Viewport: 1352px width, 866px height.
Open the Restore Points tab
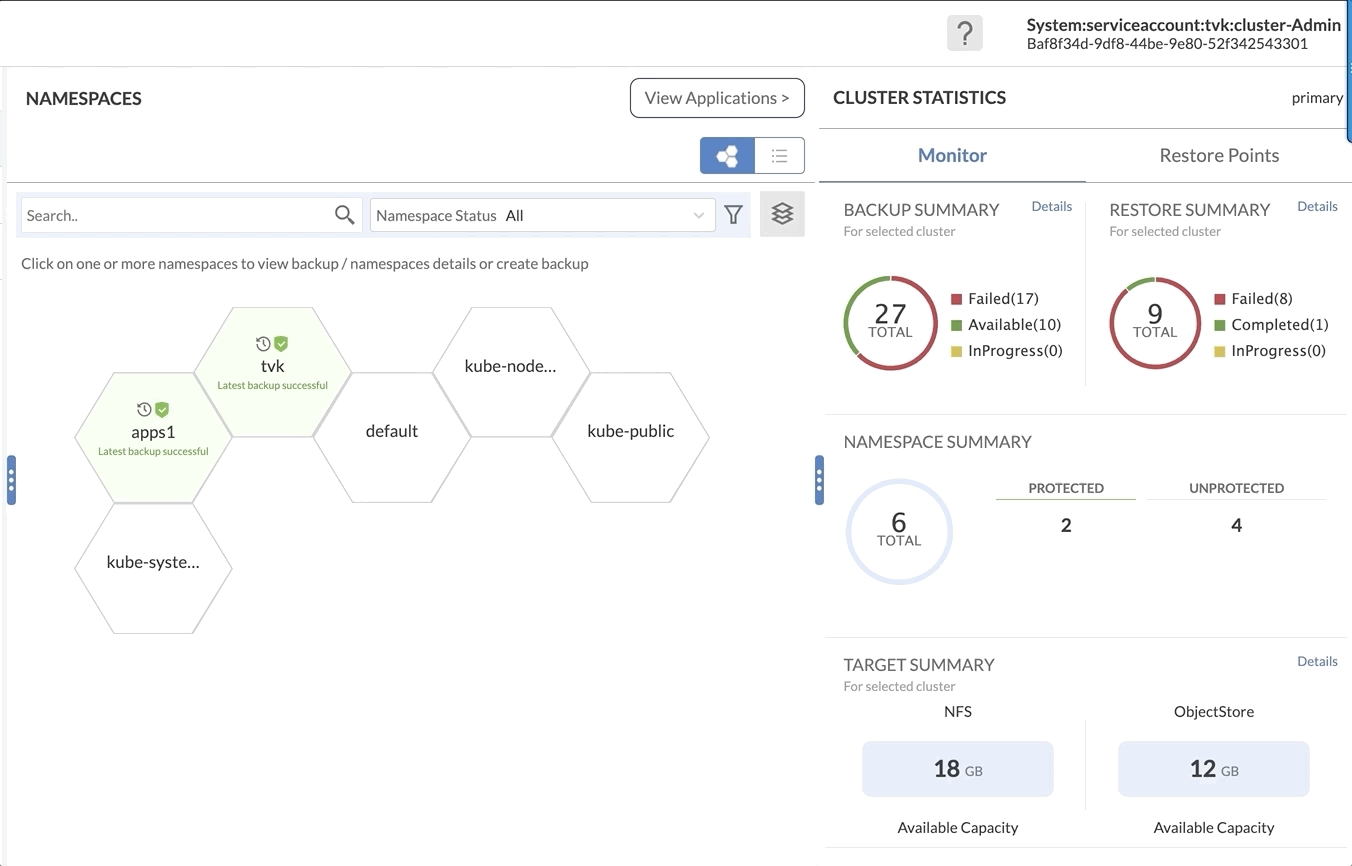(x=1218, y=155)
